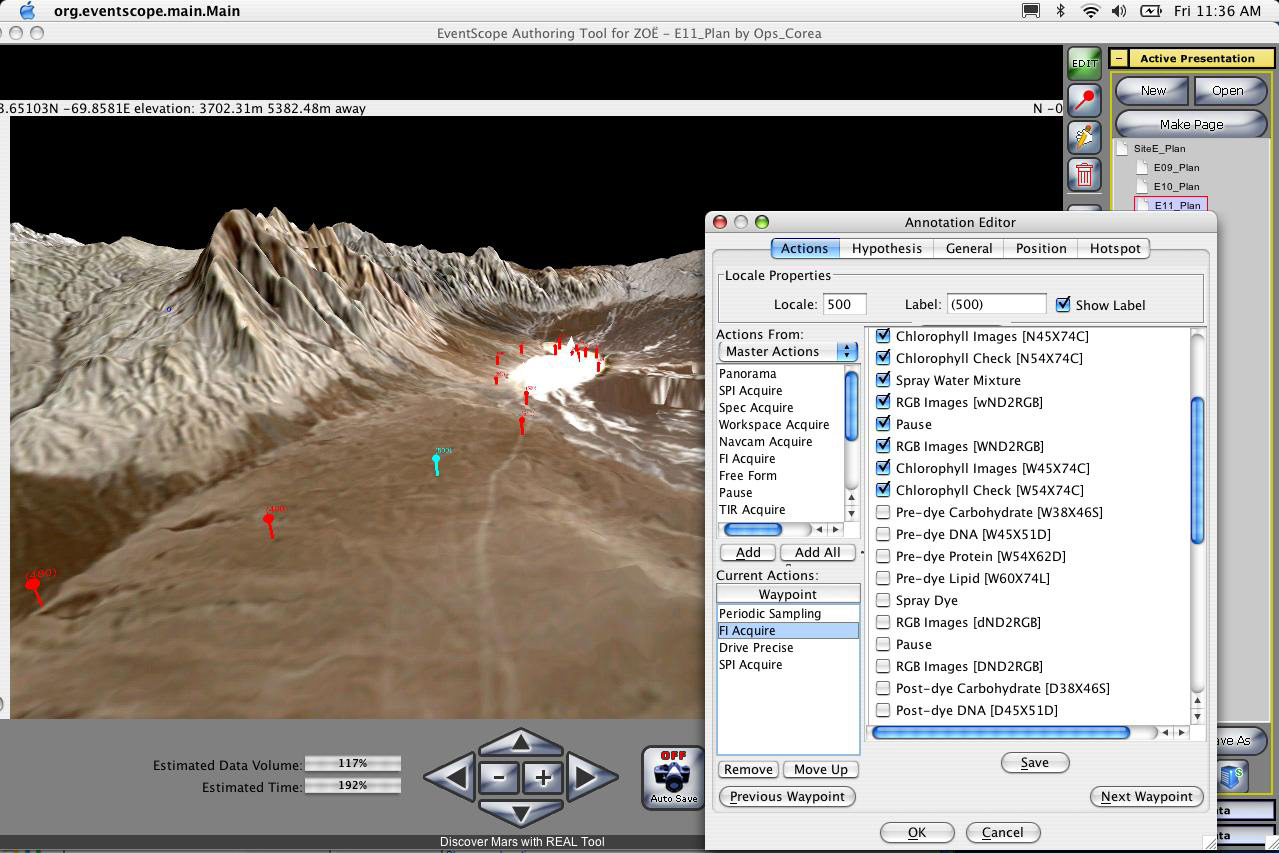Select the red pin annotation tool
This screenshot has height=853, width=1279.
tap(1084, 100)
